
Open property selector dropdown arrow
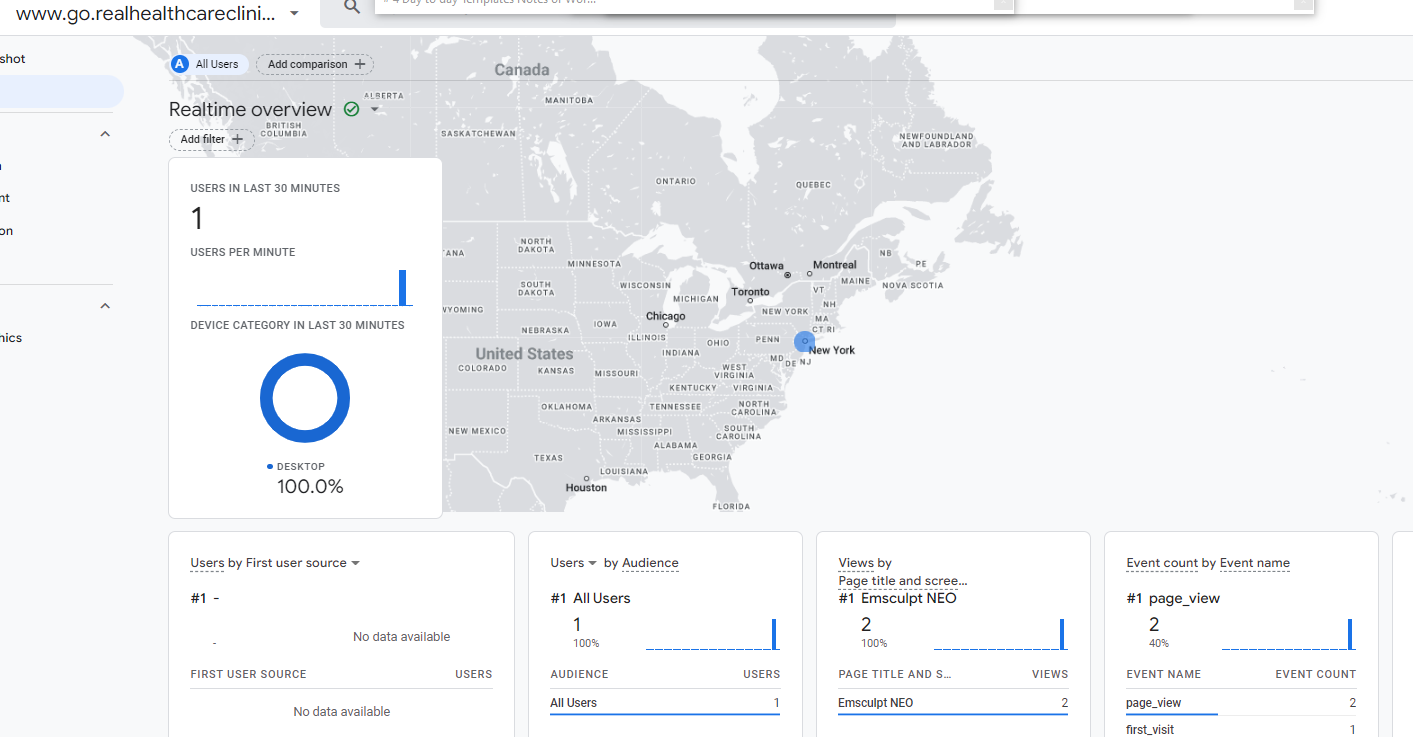tap(293, 14)
